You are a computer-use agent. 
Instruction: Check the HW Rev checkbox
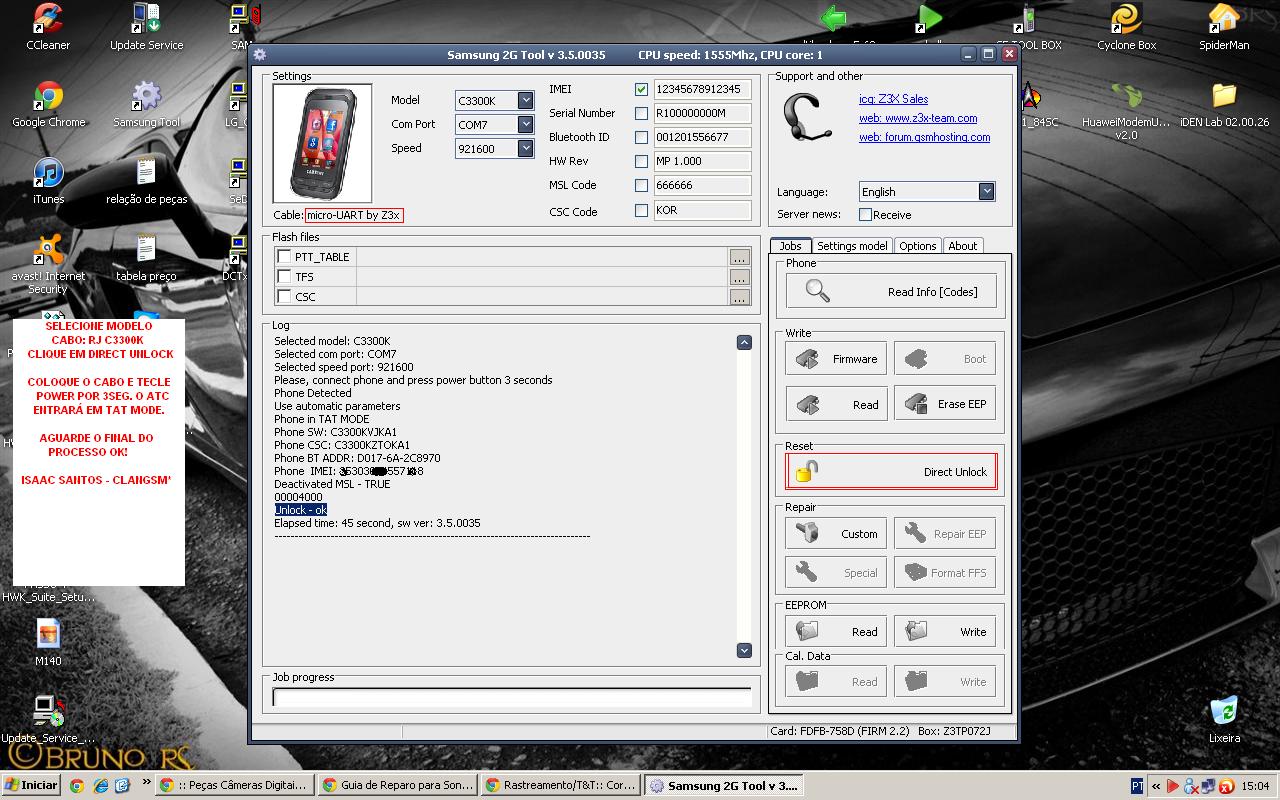(x=641, y=161)
